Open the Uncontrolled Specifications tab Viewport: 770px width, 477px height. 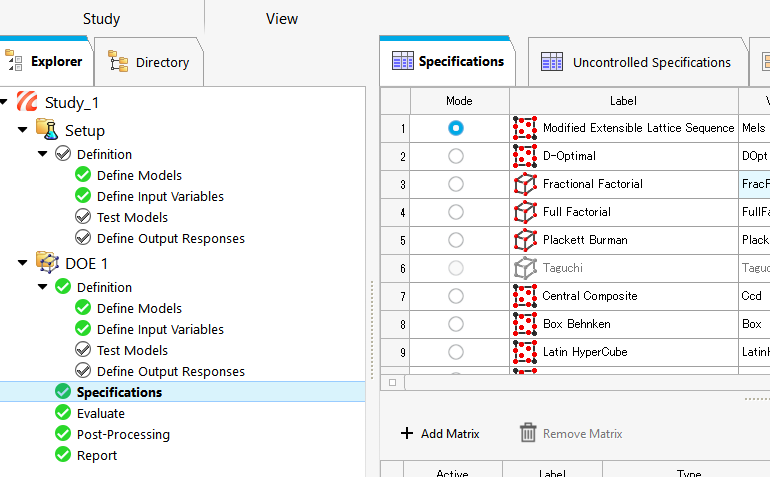636,62
